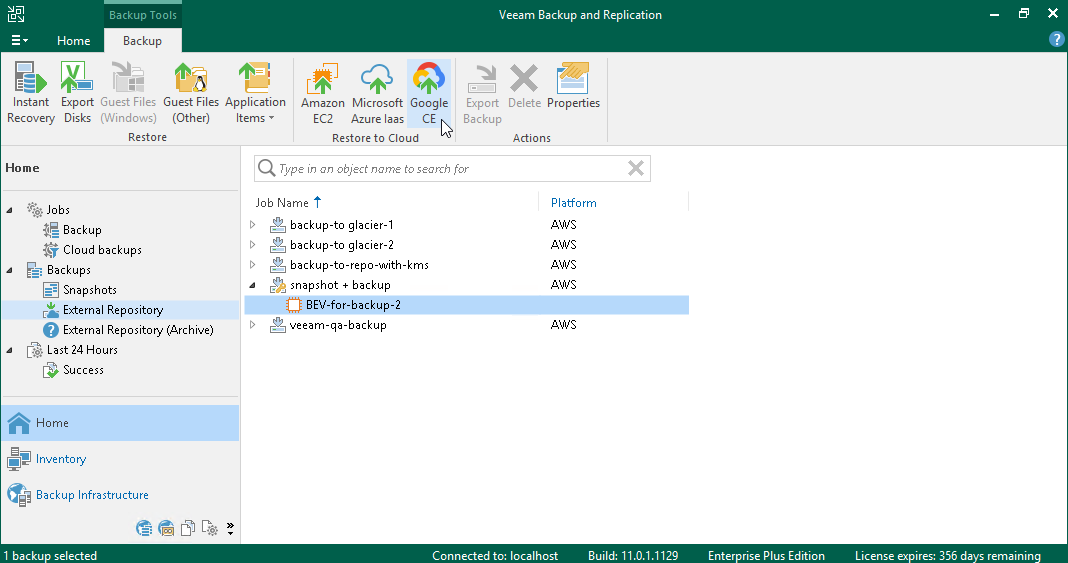Select Jobs in the navigation tree
Screen dimensions: 1068x563
(58, 210)
